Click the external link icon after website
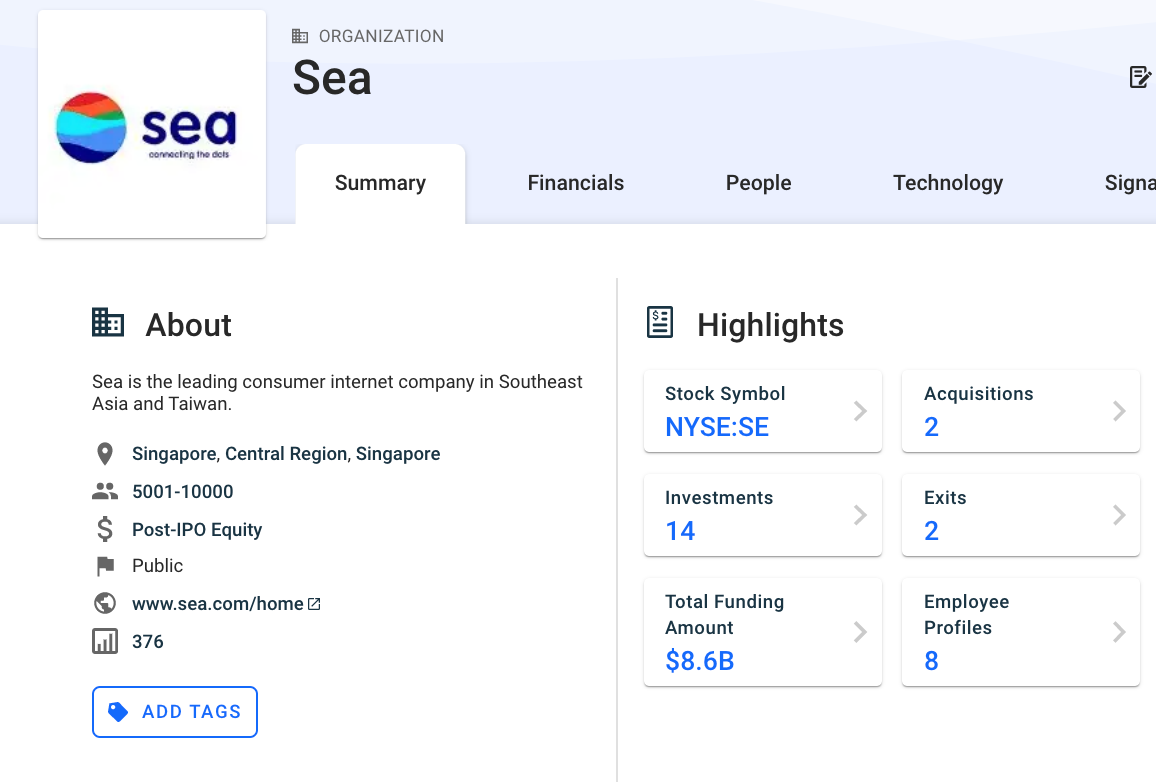Screen dimensions: 1156x782 [x=314, y=604]
